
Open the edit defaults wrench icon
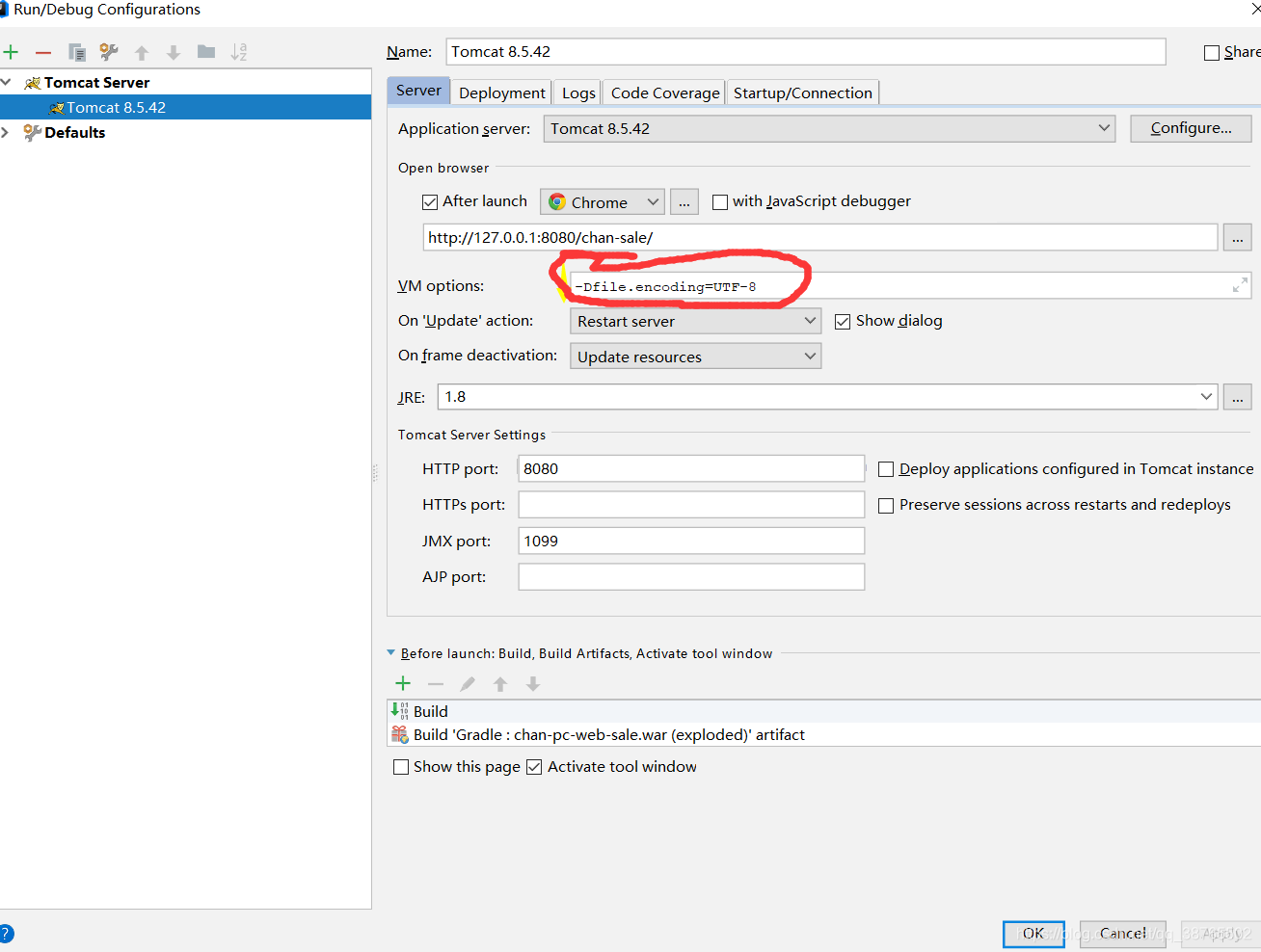click(109, 52)
